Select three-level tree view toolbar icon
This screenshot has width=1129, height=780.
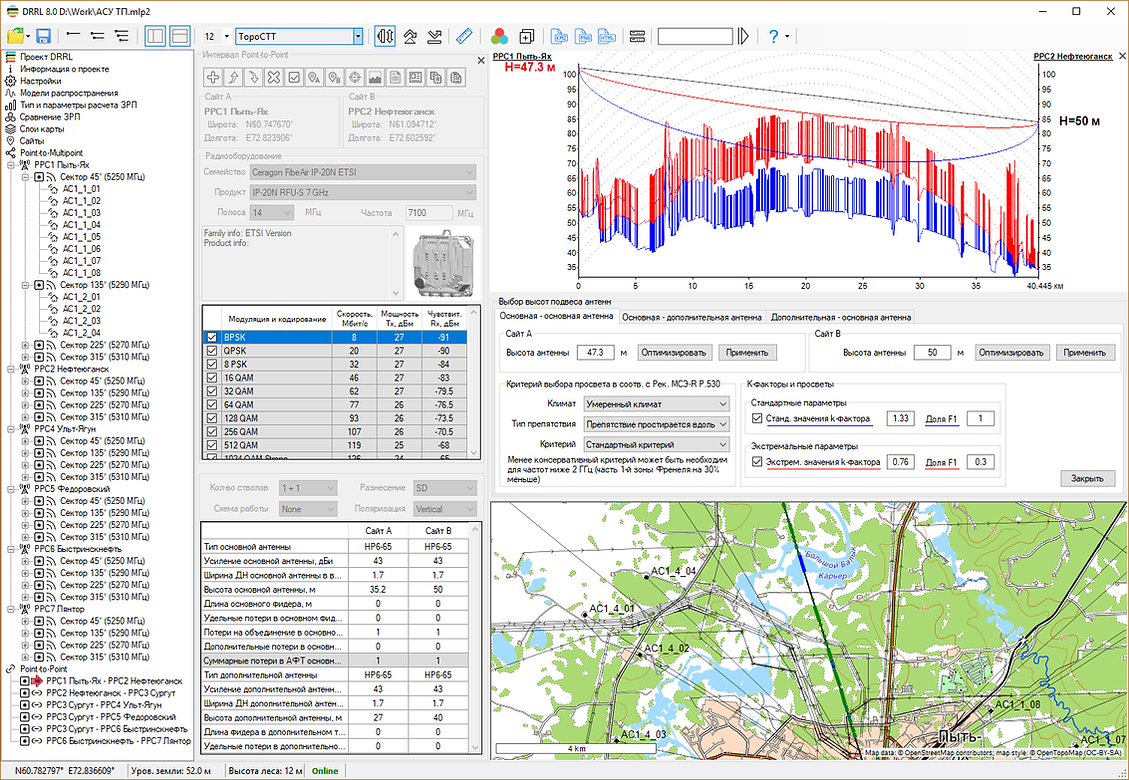[x=122, y=36]
